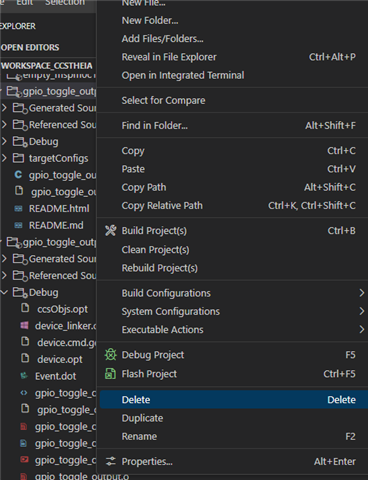Click the Flash Project chip icon
This screenshot has height=480, width=368.
[x=110, y=374]
